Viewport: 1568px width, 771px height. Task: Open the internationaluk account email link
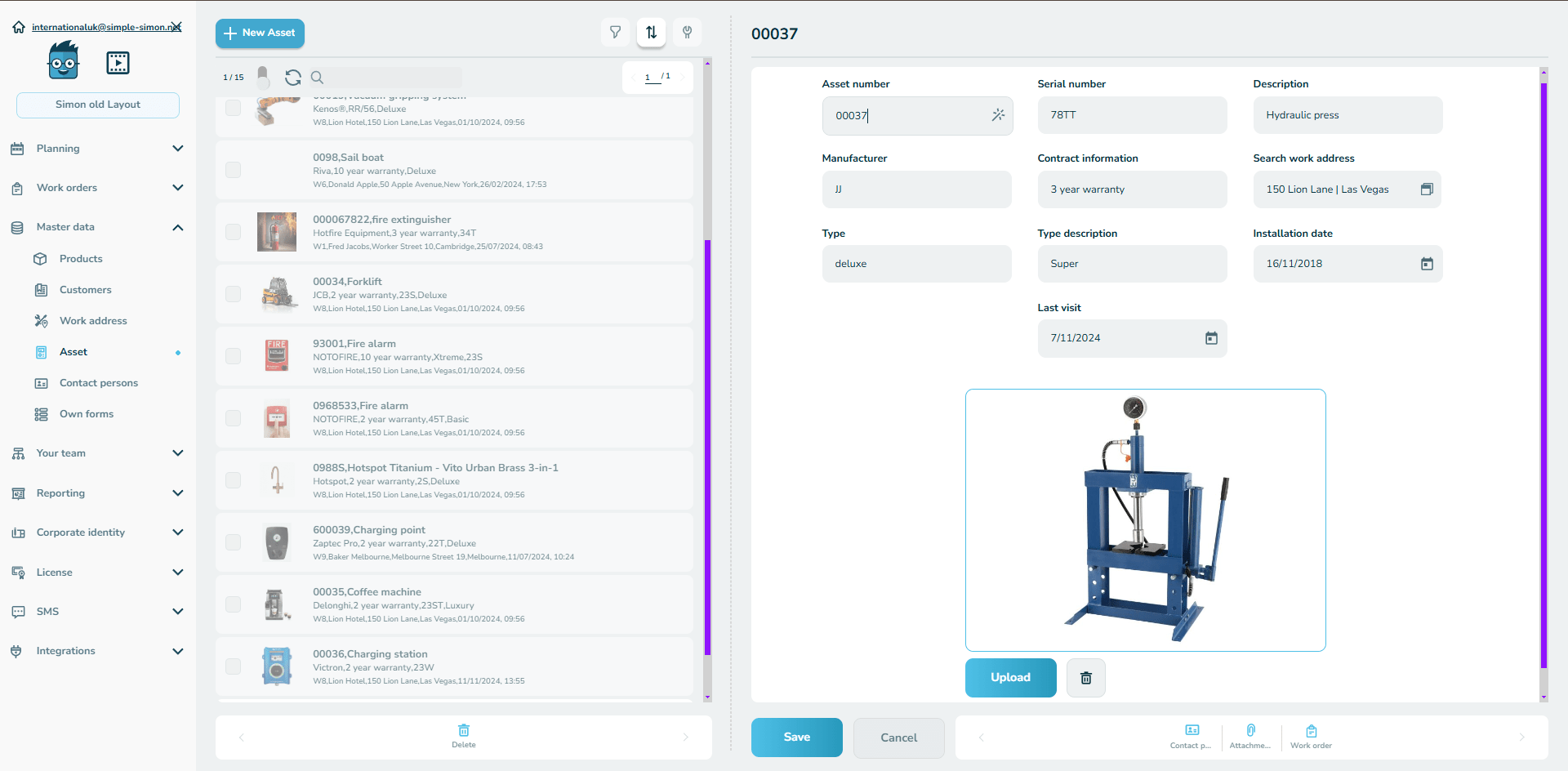pos(106,27)
